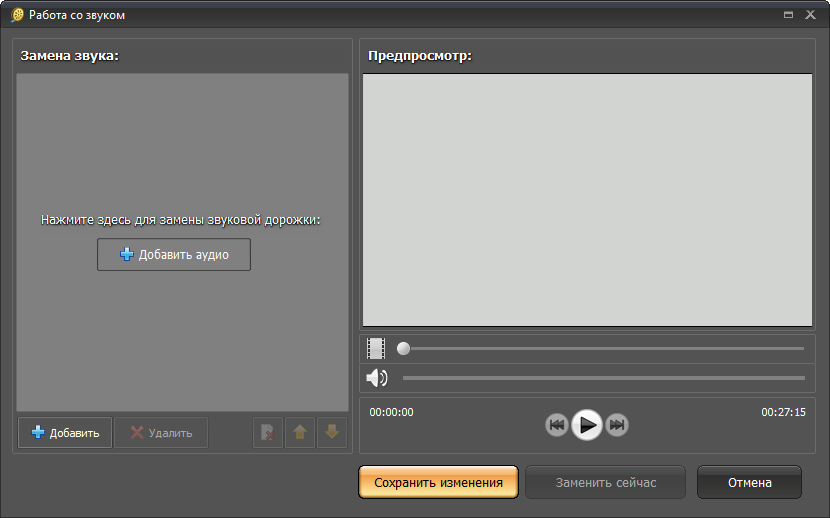Viewport: 830px width, 518px height.
Task: Move track down with the down arrow icon
Action: tap(332, 433)
